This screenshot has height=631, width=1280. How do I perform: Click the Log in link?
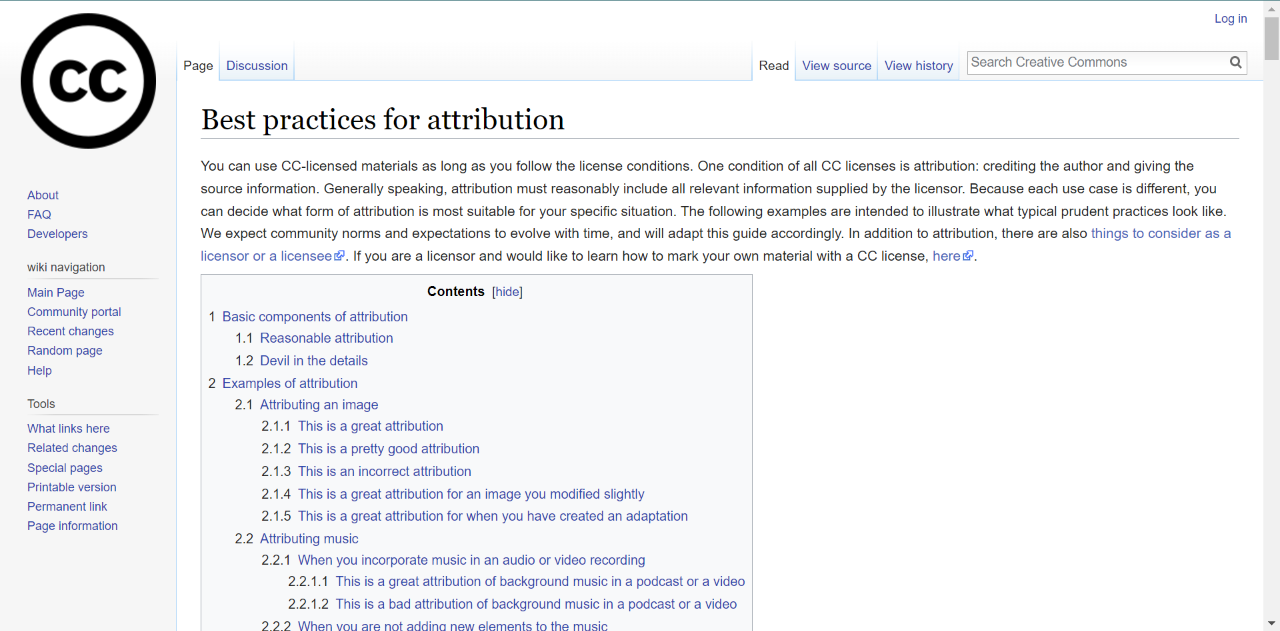(1230, 19)
